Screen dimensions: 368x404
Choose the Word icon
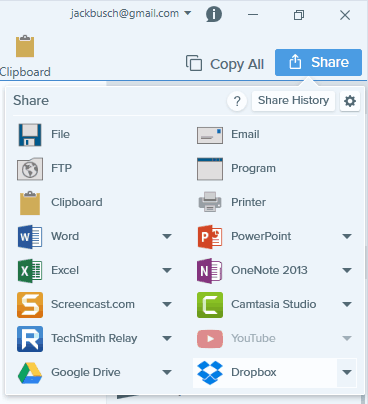(30, 237)
